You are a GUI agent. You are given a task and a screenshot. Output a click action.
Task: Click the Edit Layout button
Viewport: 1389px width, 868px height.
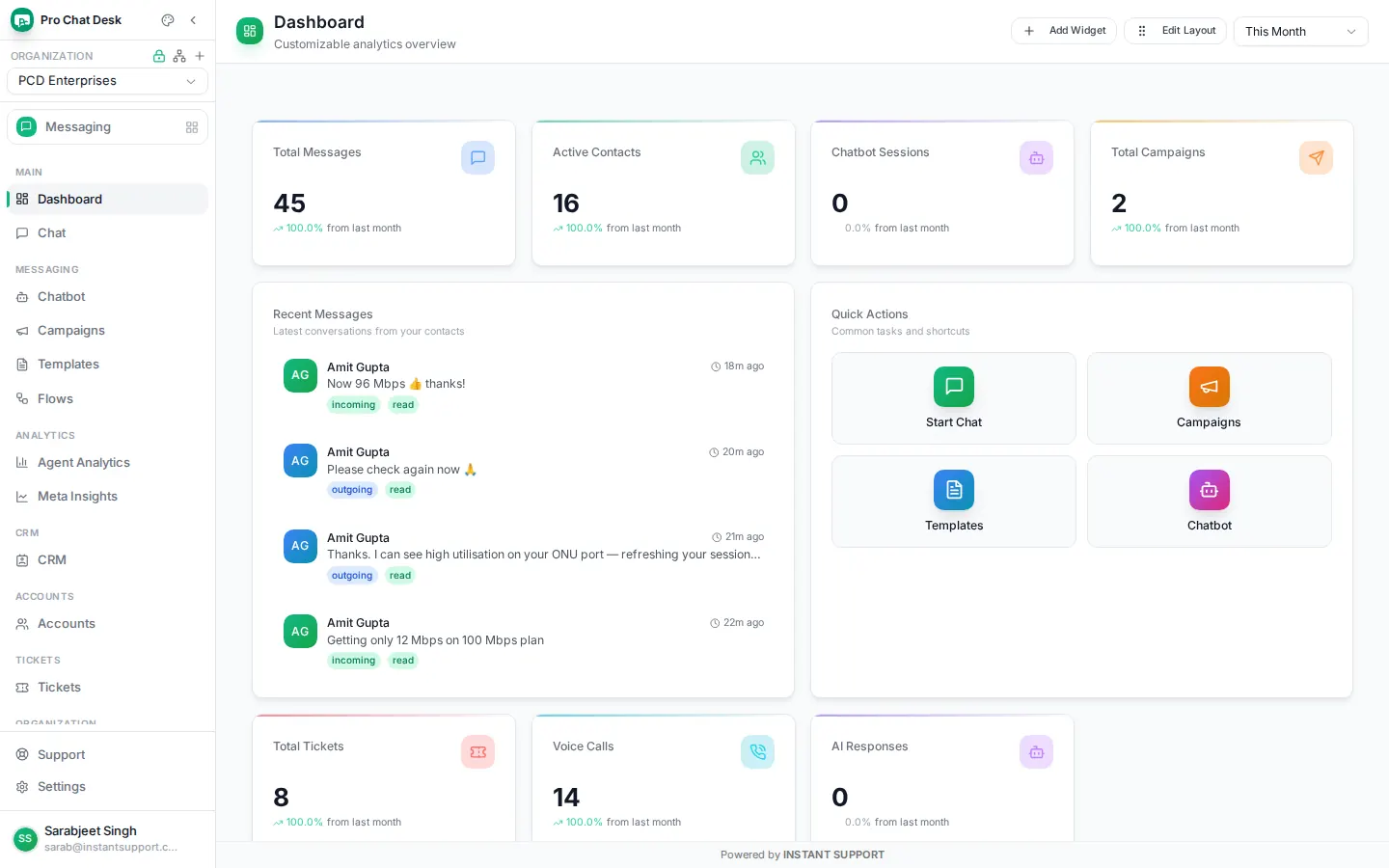tap(1175, 31)
